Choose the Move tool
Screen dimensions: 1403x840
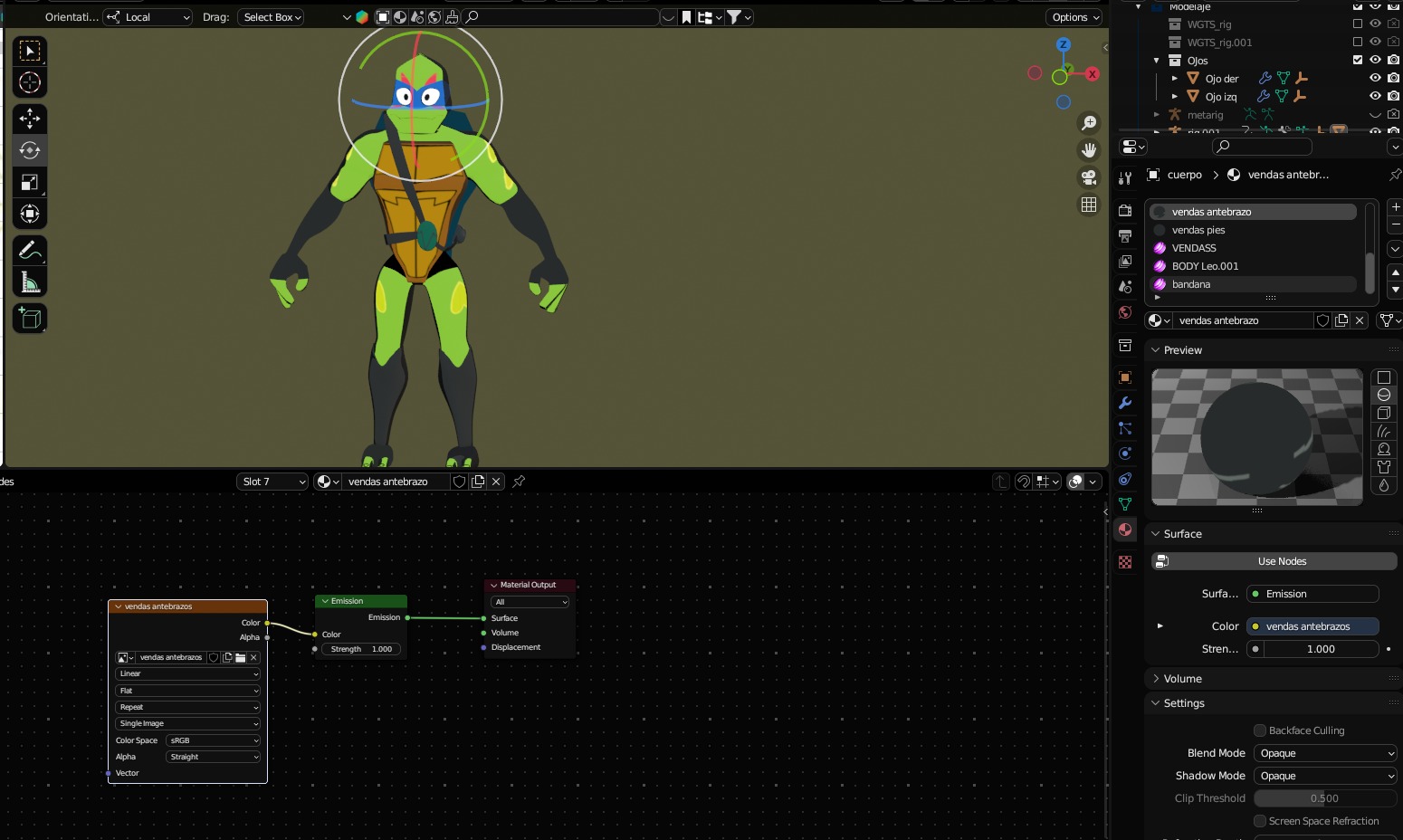[x=30, y=119]
